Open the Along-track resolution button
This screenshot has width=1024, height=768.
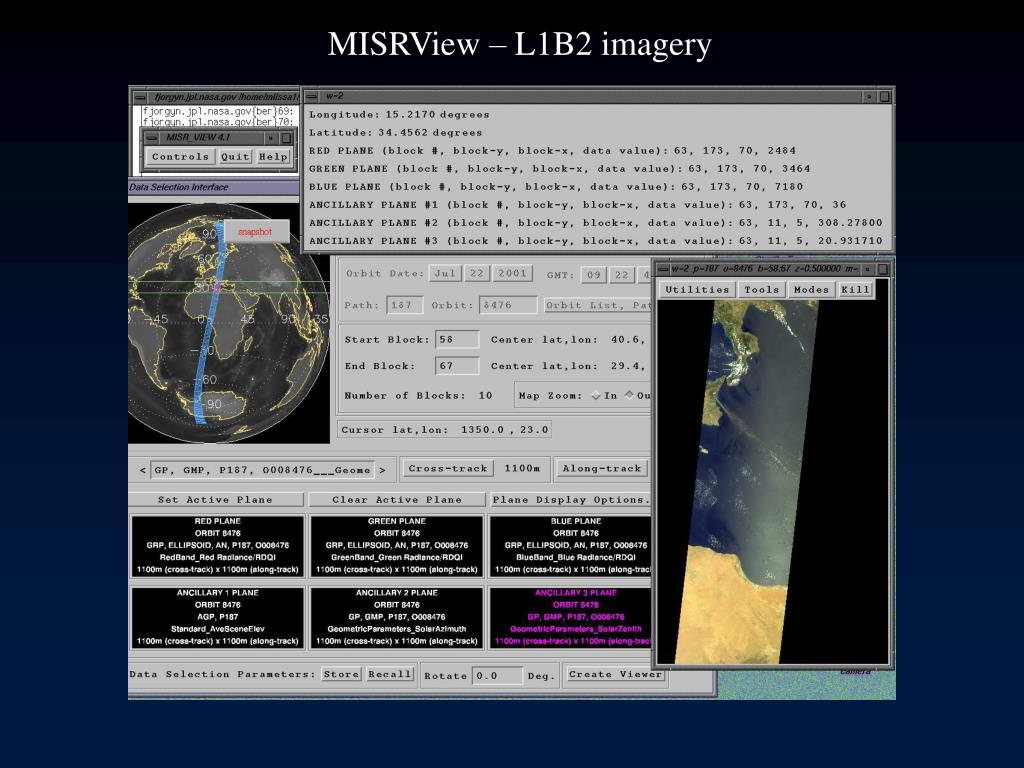coord(602,468)
